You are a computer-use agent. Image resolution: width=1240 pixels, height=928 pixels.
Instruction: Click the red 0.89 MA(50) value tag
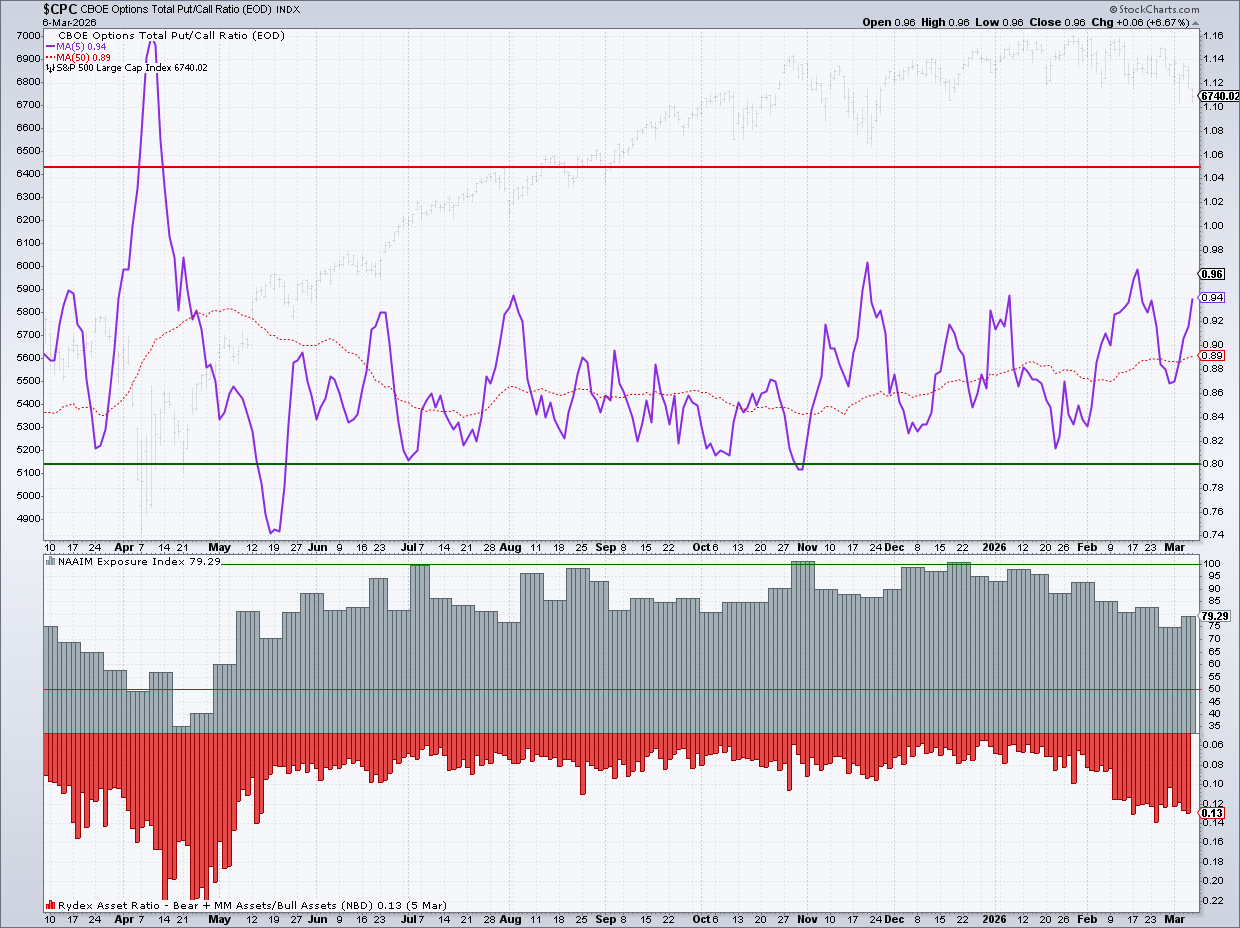click(1212, 355)
